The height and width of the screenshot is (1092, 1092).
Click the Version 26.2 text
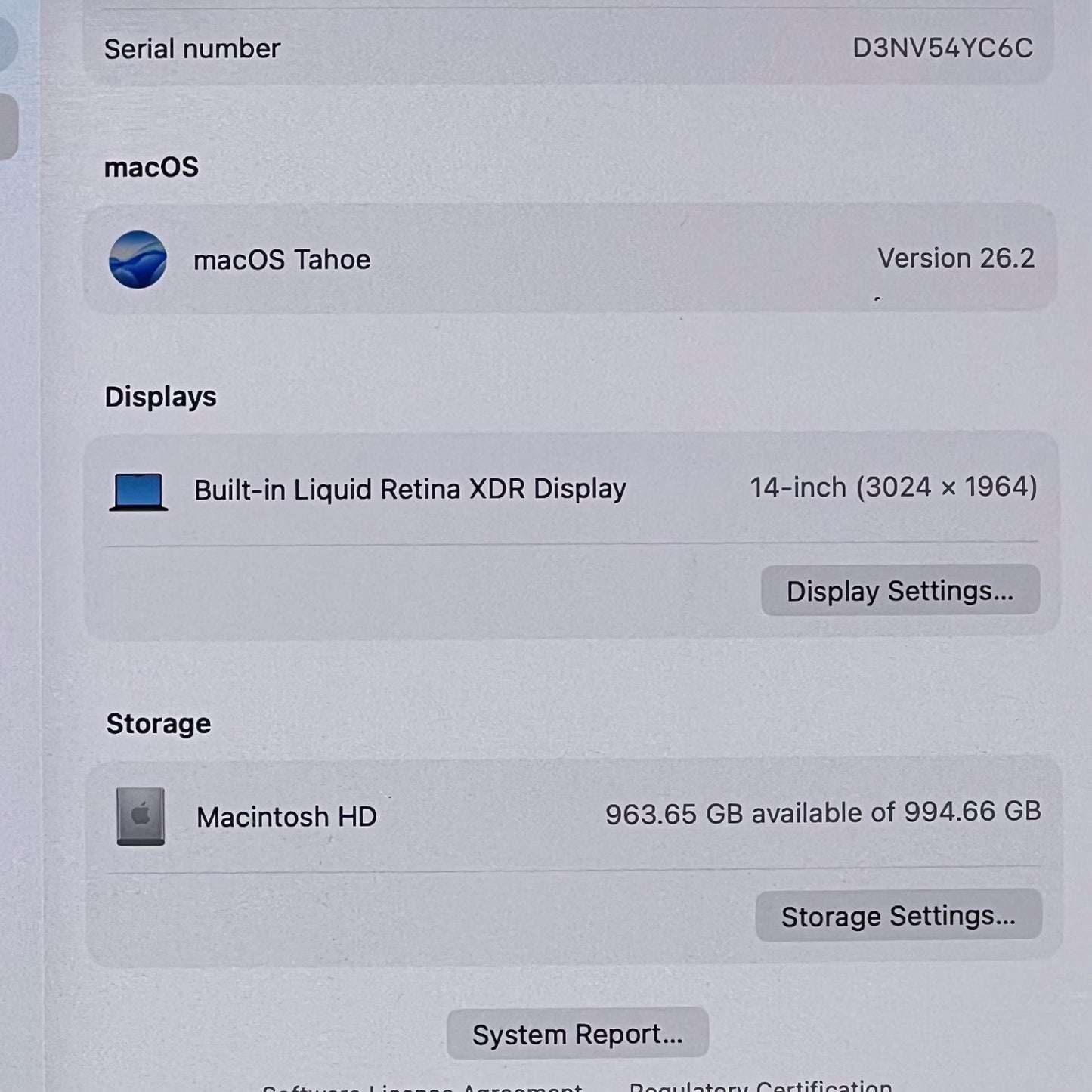click(955, 258)
